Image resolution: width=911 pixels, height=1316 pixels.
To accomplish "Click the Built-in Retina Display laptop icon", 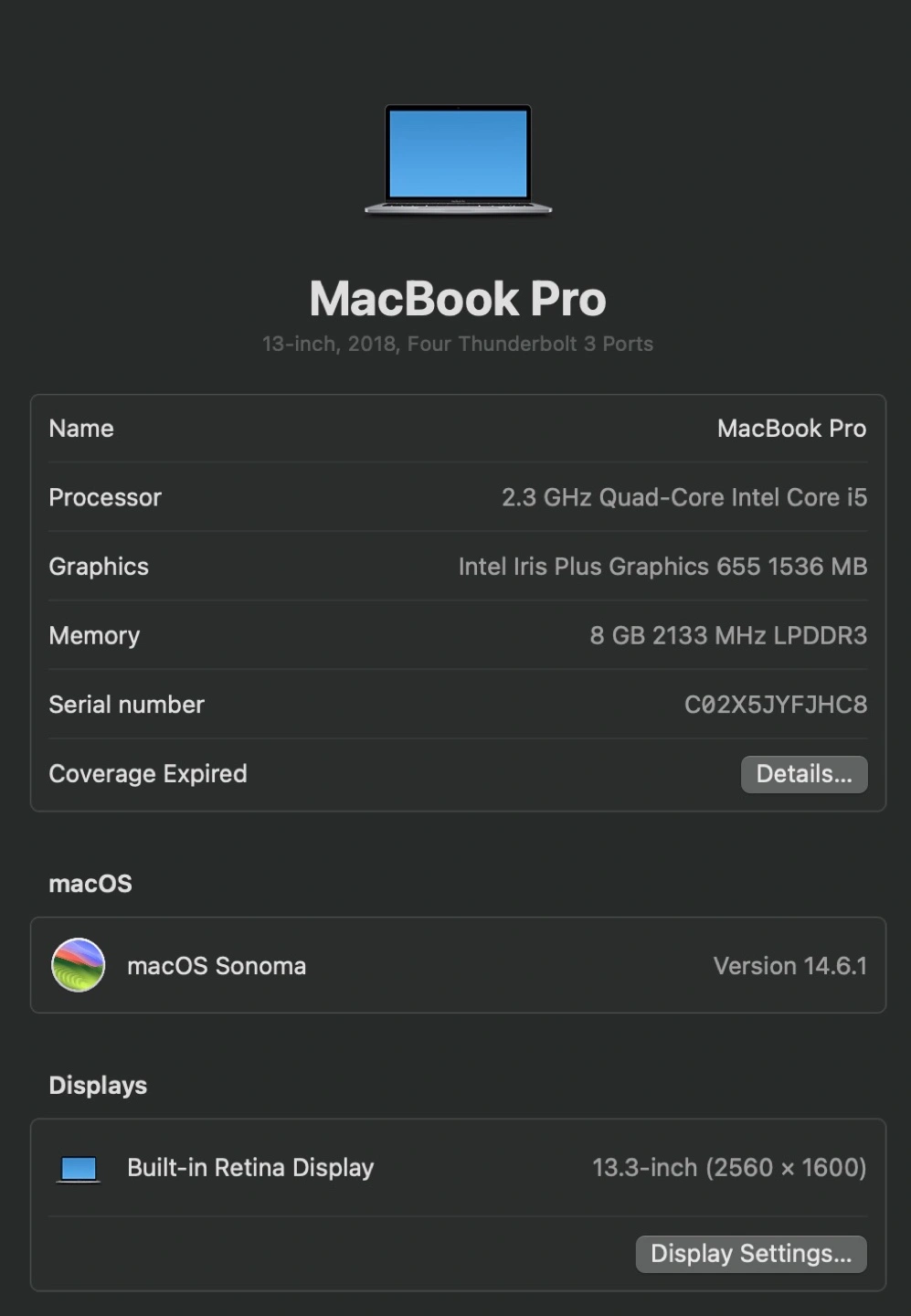I will point(79,1168).
